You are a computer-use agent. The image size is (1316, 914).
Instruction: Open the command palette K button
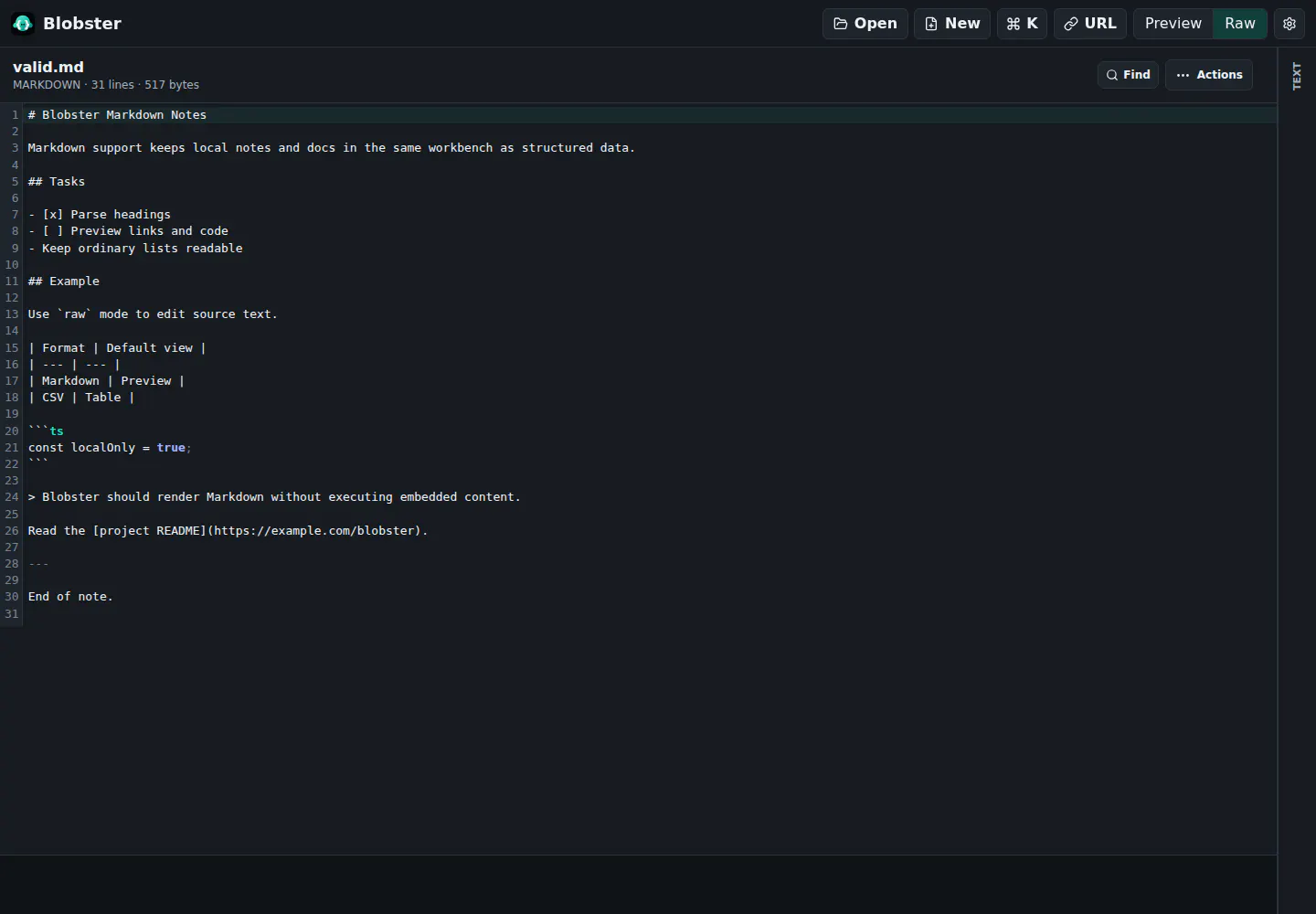pos(1022,24)
